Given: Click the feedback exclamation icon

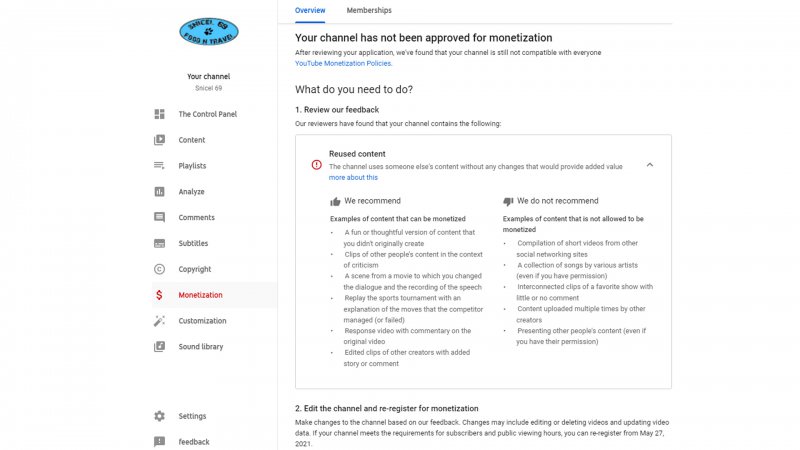Looking at the screenshot, I should tap(159, 441).
